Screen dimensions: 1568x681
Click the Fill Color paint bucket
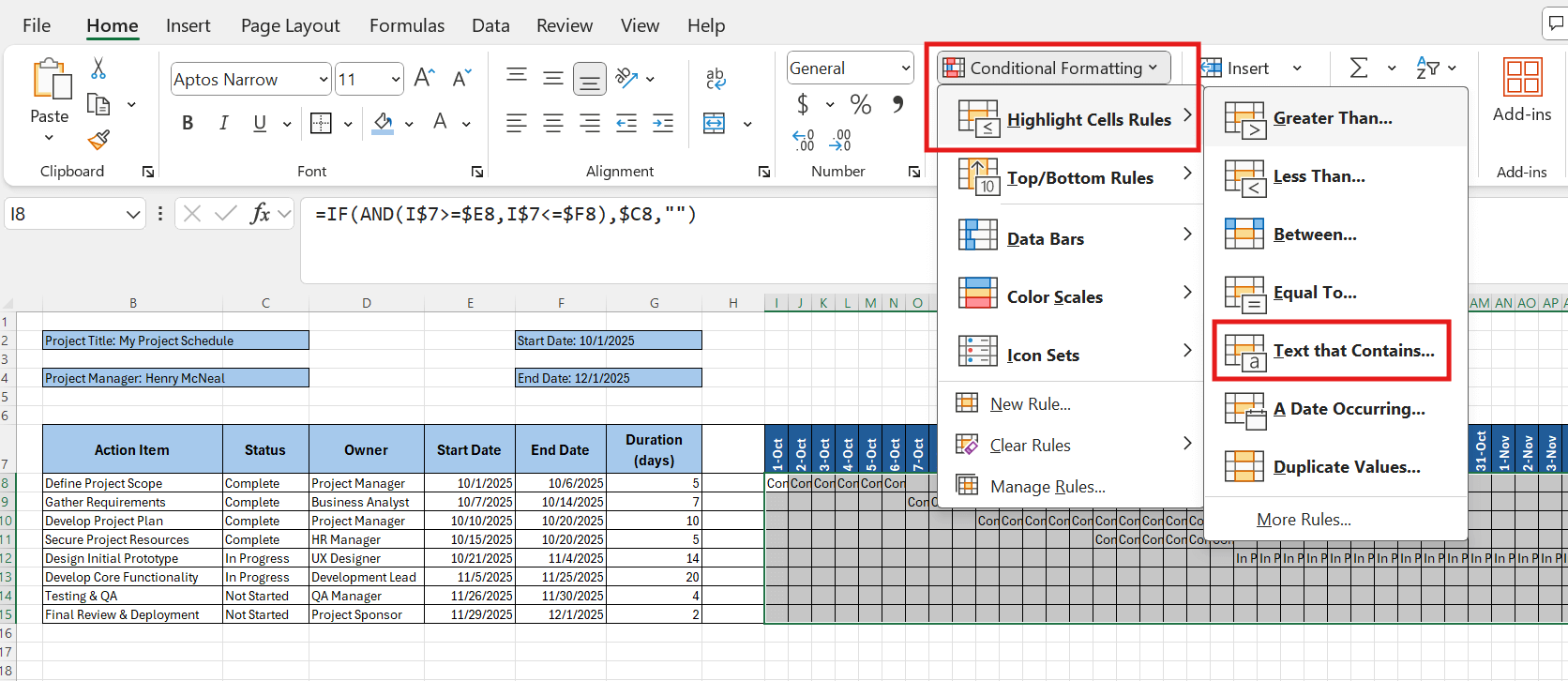[x=383, y=123]
